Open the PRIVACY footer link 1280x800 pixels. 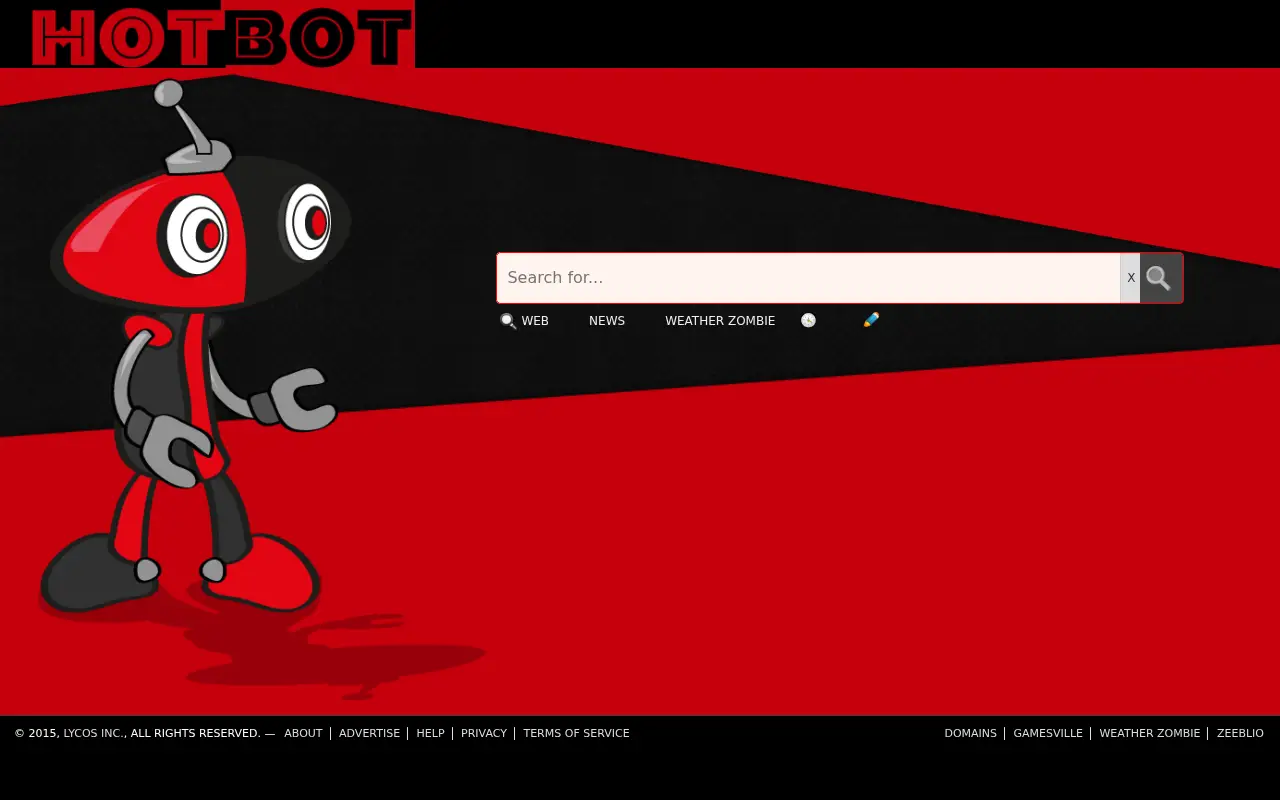coord(484,733)
